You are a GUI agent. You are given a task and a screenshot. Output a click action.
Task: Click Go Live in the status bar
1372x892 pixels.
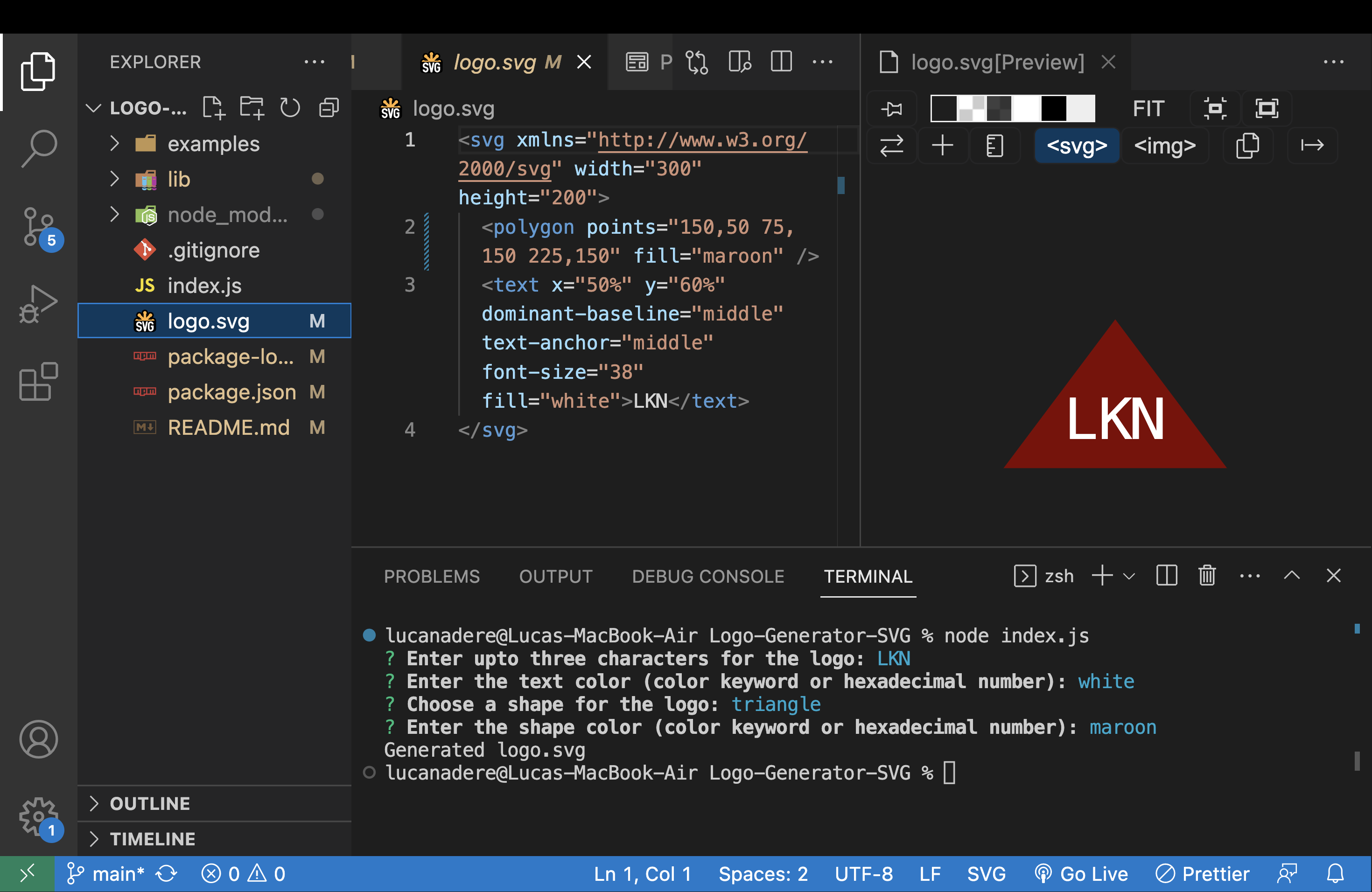tap(1081, 873)
